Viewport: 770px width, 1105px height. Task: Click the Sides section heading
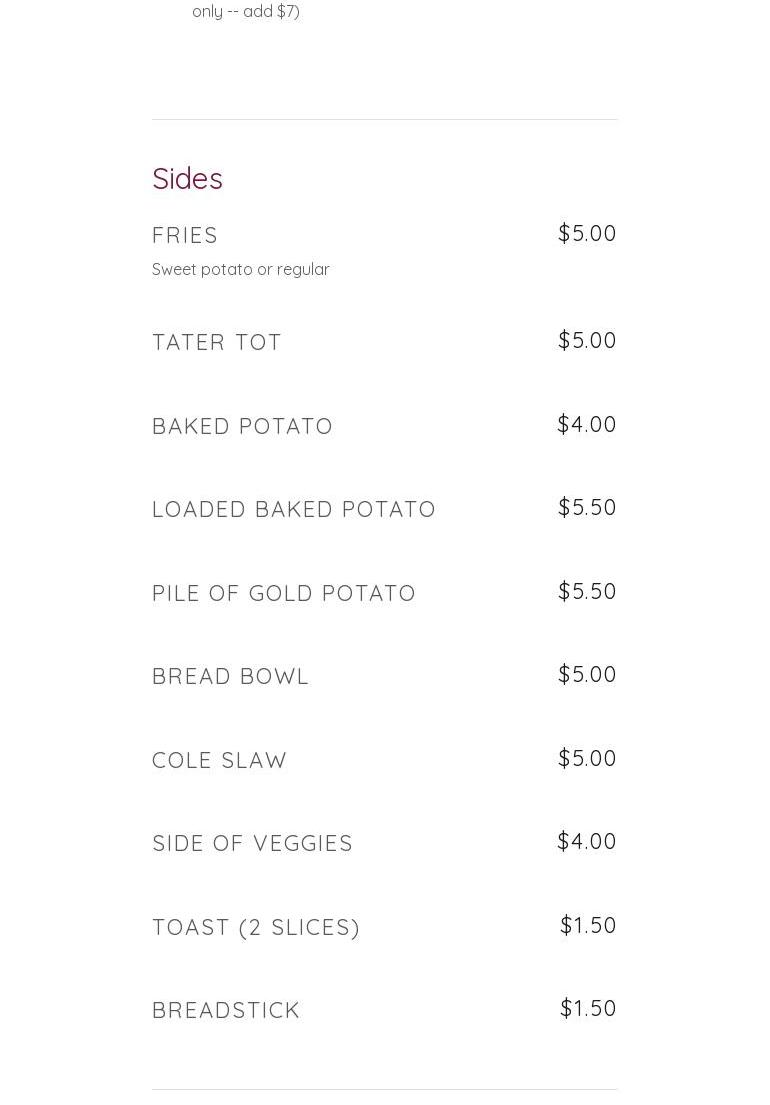tap(187, 179)
